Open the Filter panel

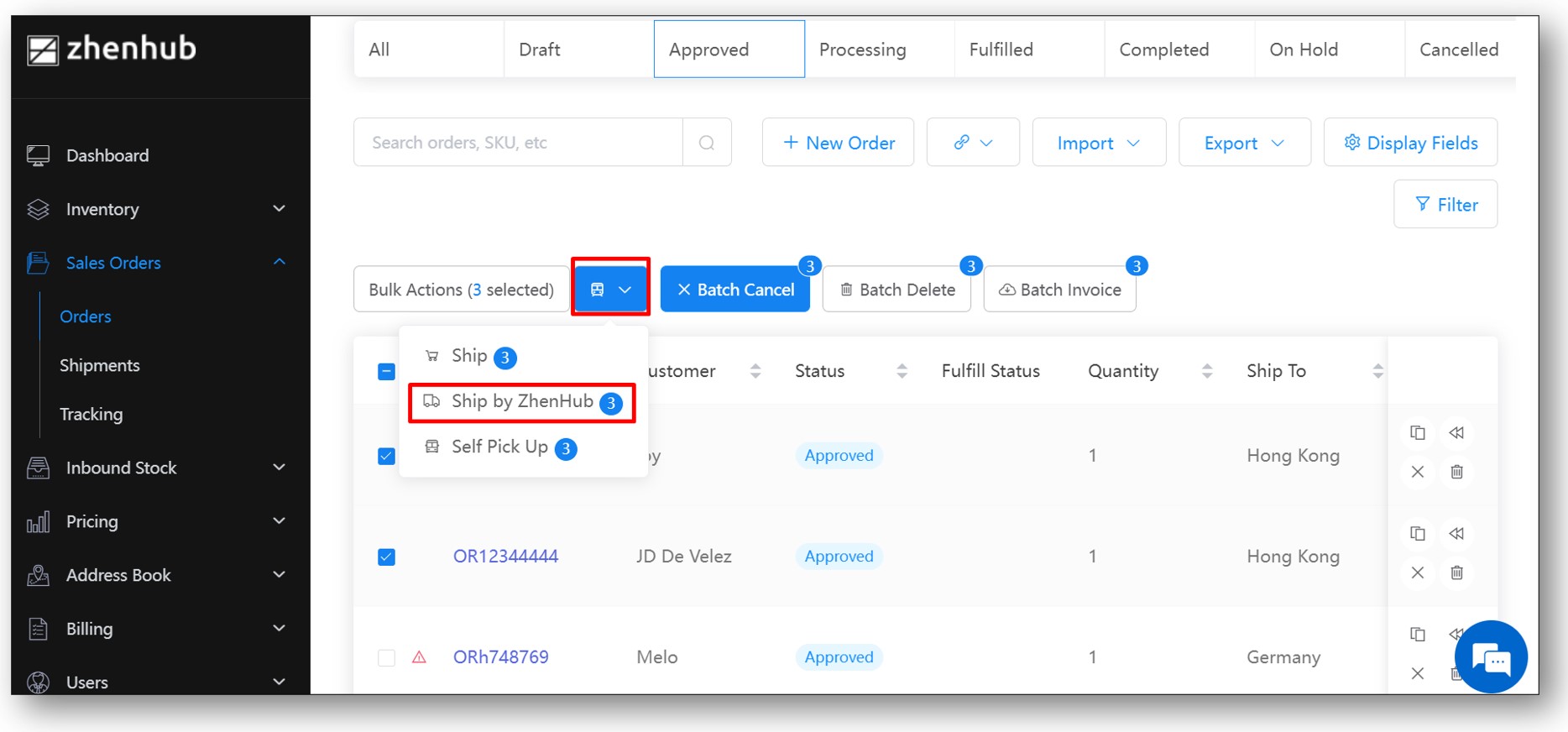tap(1445, 204)
